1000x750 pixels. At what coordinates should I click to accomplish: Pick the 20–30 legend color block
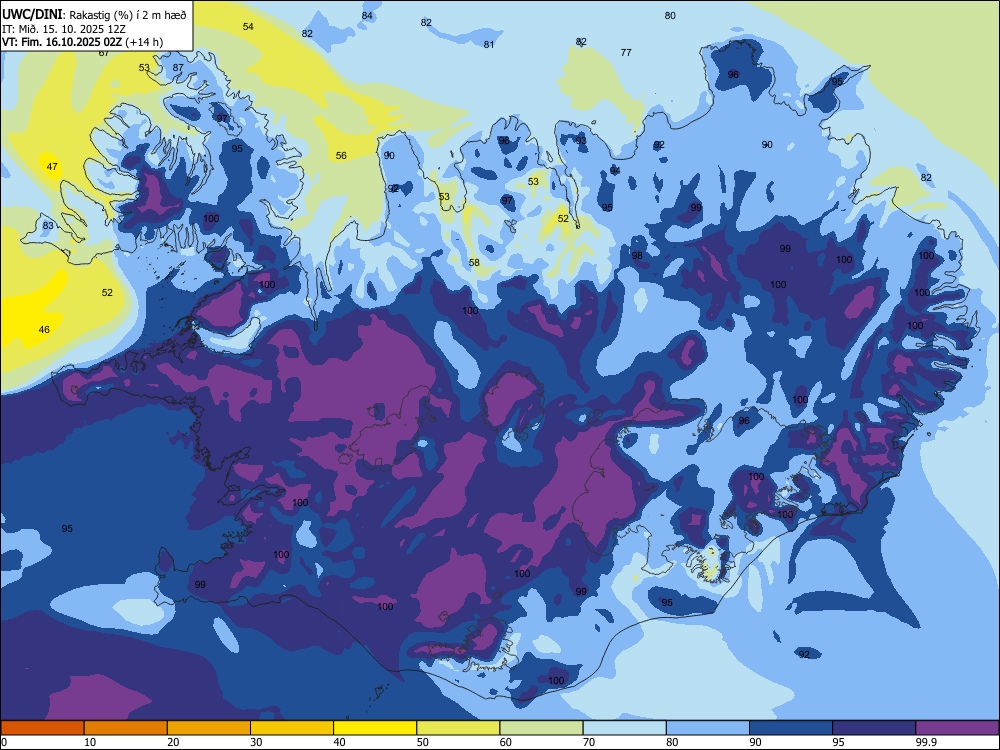[209, 728]
